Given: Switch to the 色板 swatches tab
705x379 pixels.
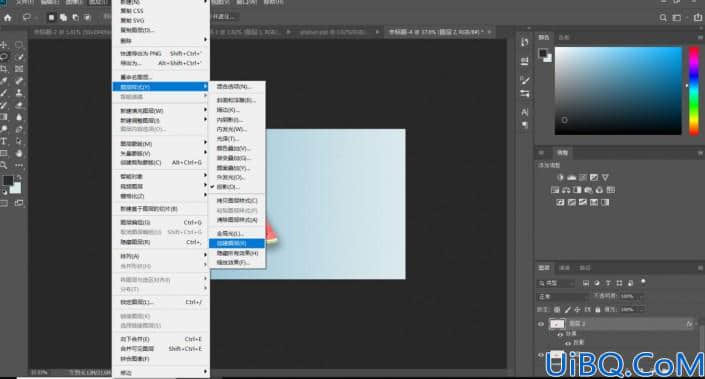Looking at the screenshot, I should click(x=564, y=37).
